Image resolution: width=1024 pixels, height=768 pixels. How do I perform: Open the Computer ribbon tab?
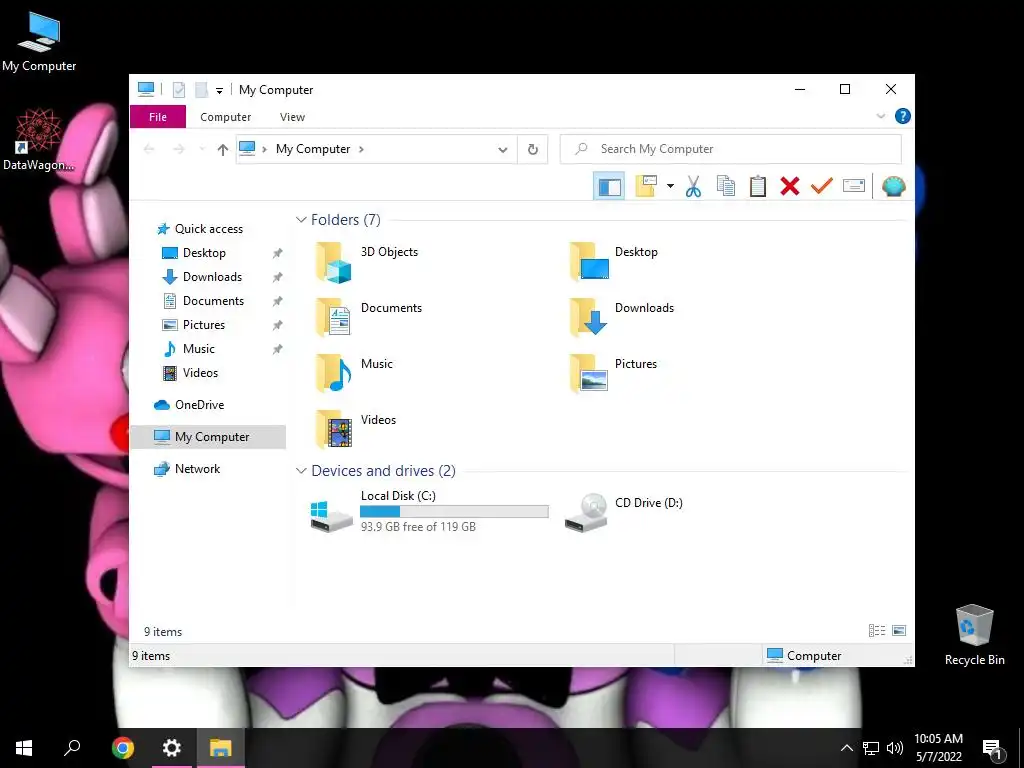tap(225, 117)
